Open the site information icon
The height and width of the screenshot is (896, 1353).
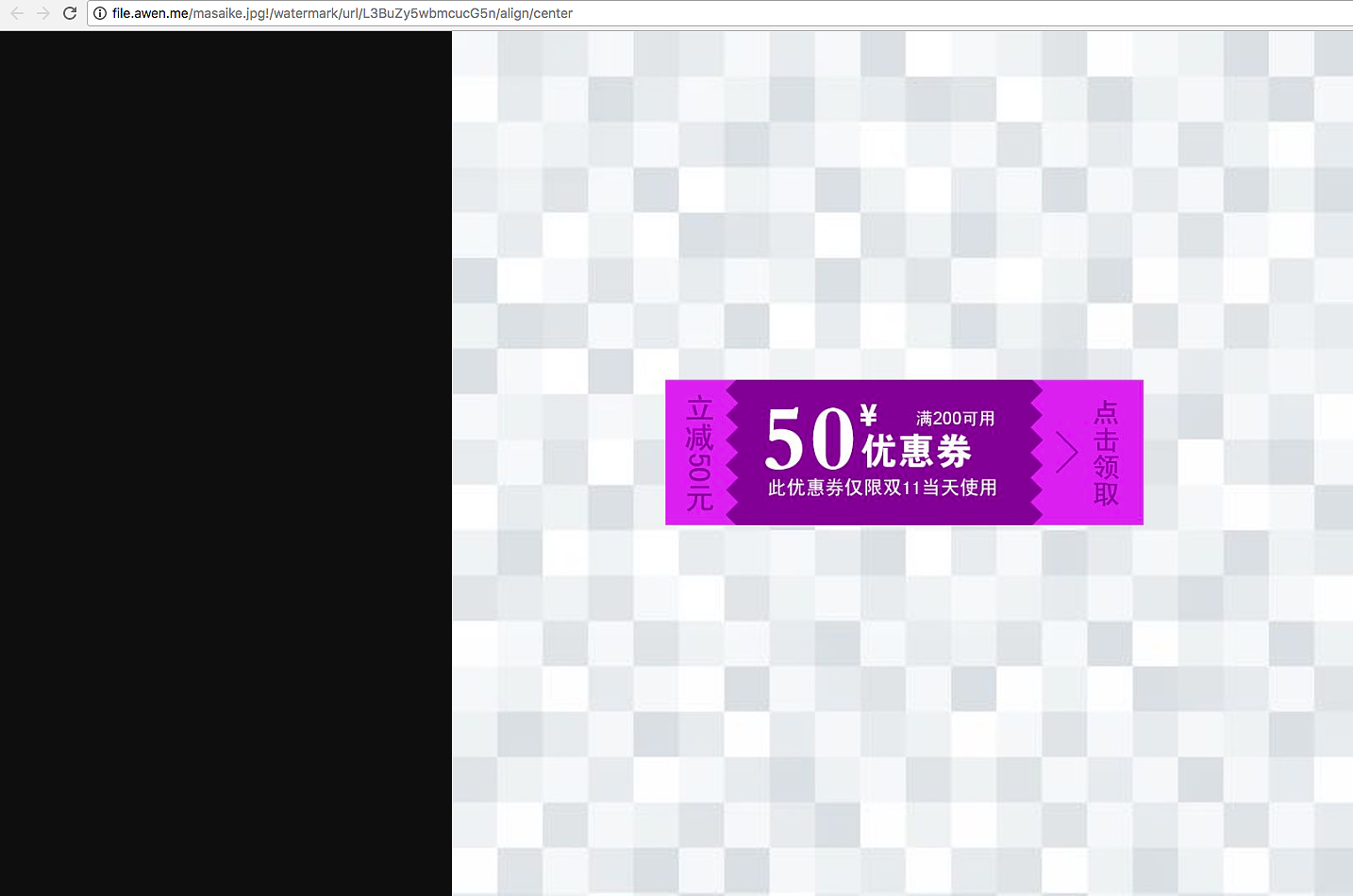(100, 13)
